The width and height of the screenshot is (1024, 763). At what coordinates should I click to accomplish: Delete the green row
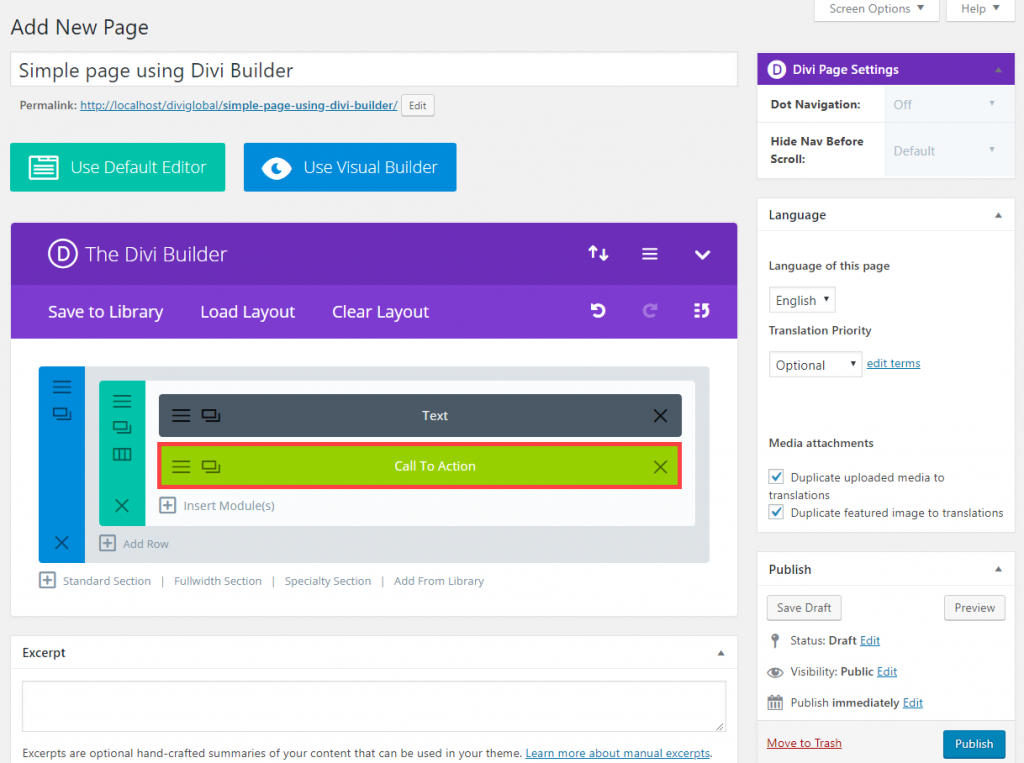[122, 506]
